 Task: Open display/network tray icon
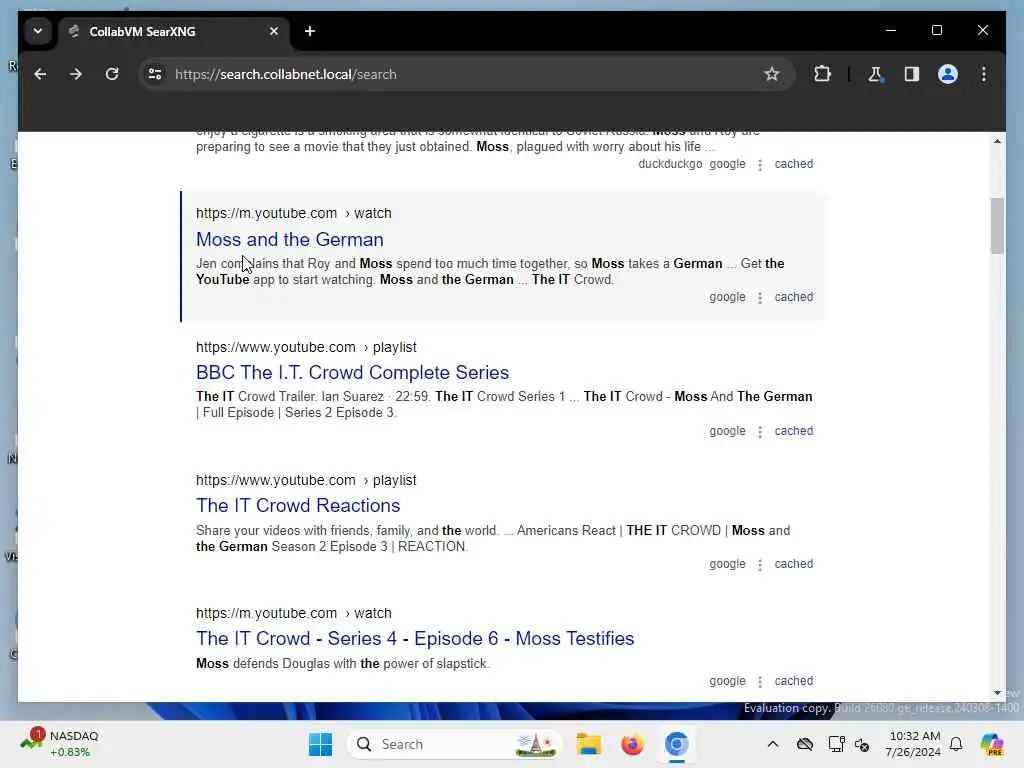click(x=836, y=744)
